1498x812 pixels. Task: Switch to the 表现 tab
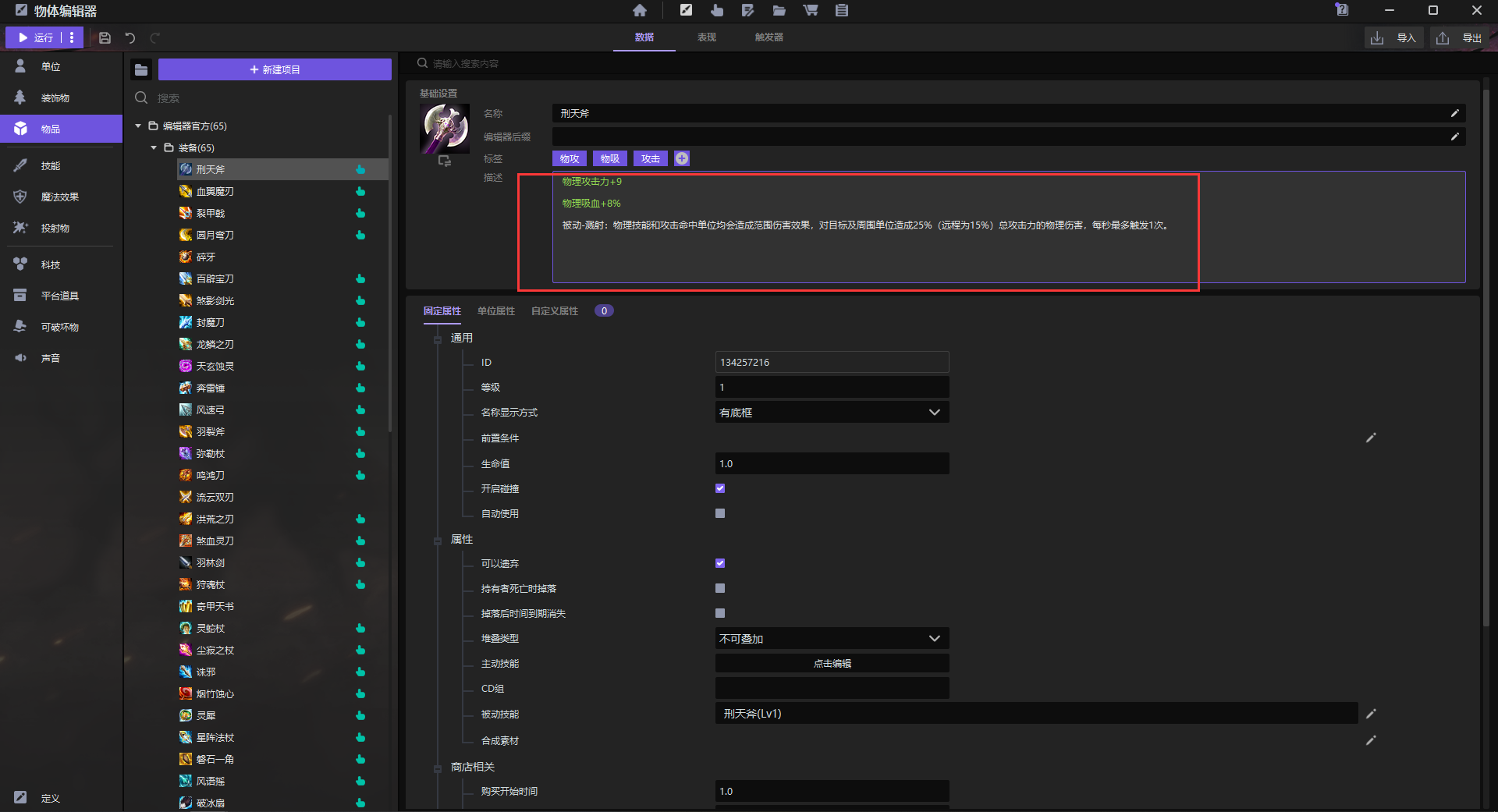pos(707,37)
